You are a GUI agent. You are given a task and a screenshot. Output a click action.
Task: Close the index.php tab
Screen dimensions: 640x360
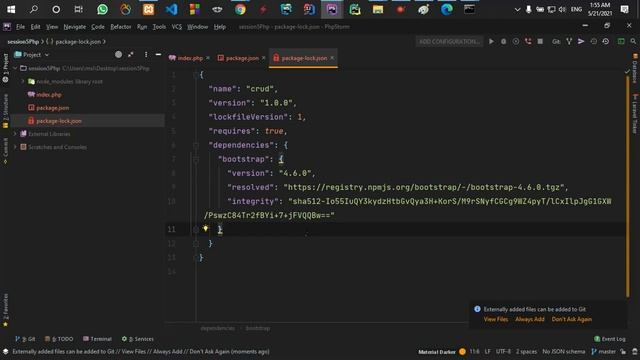pos(208,58)
